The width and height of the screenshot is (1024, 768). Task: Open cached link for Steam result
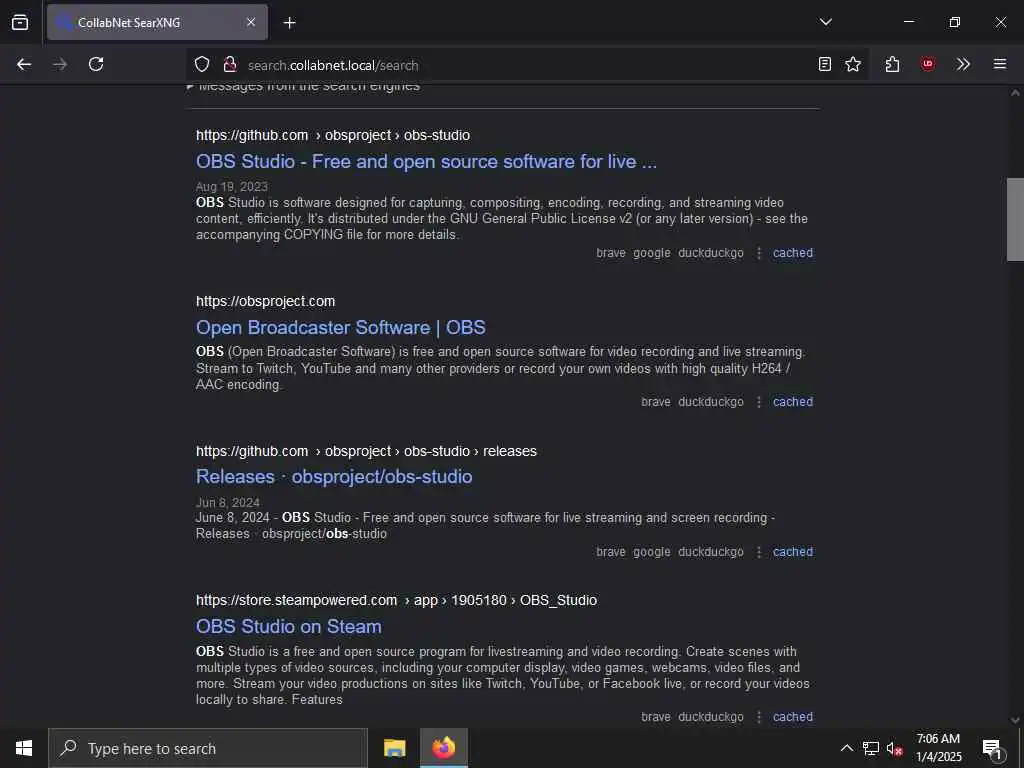(x=793, y=717)
